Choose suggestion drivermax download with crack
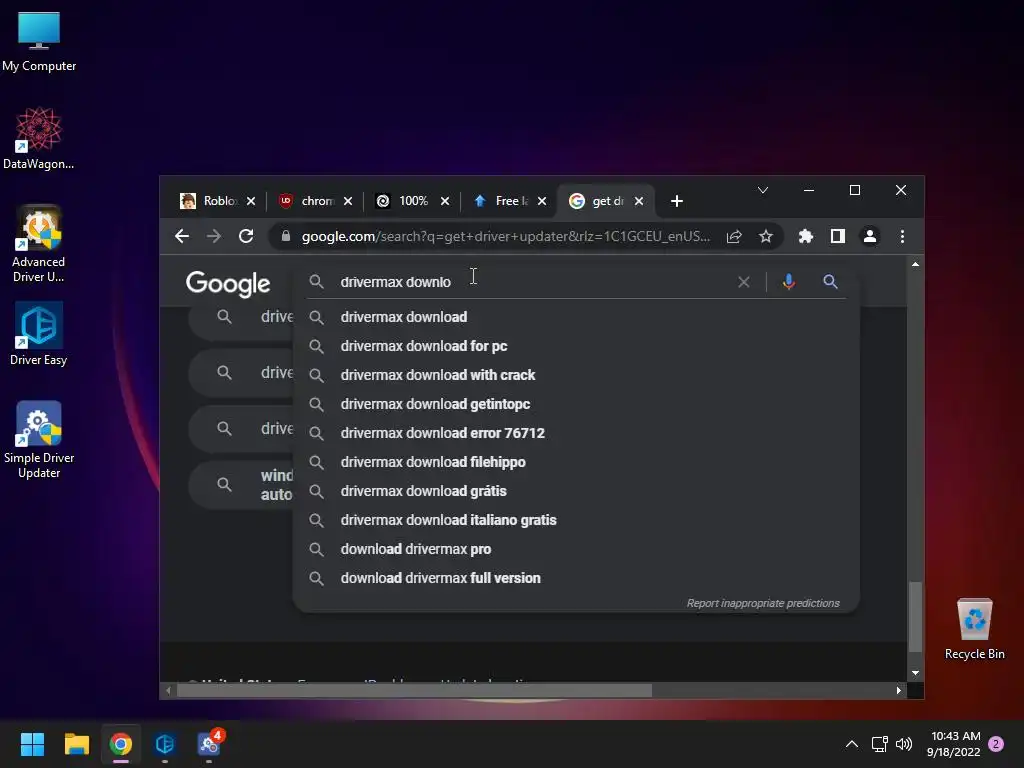 pos(576,375)
